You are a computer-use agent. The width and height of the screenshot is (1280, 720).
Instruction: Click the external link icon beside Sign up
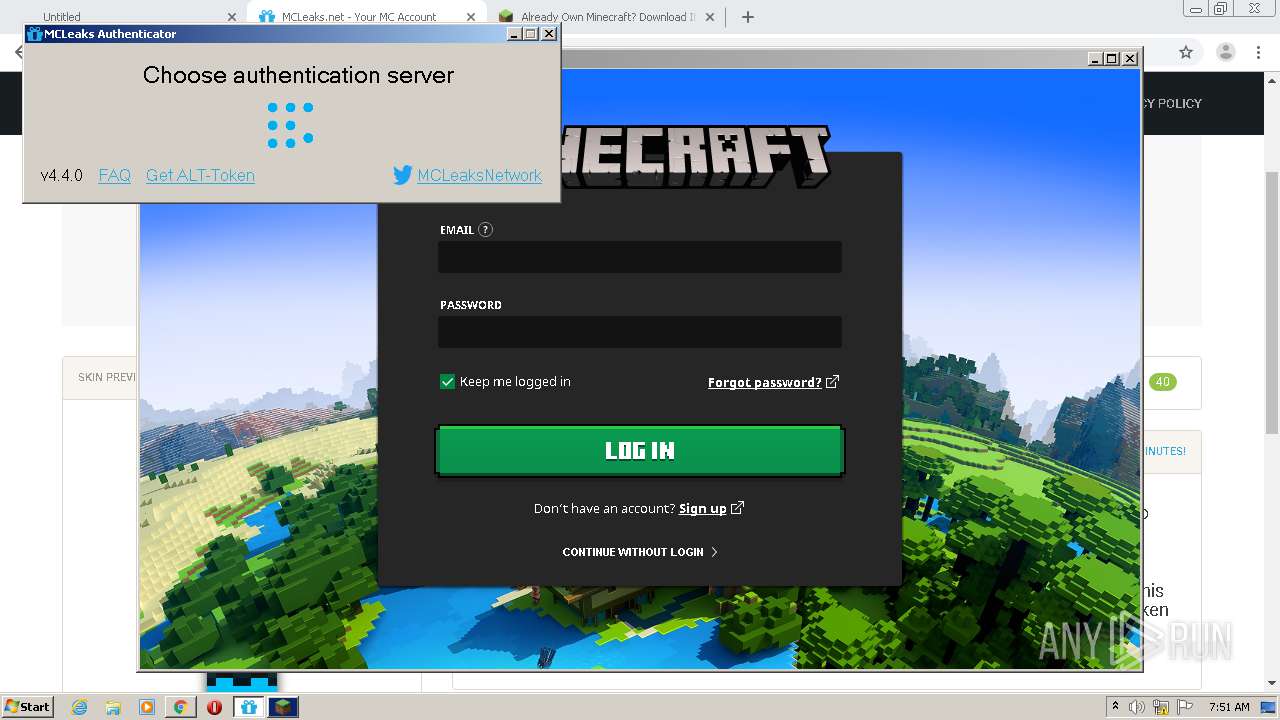(x=737, y=507)
